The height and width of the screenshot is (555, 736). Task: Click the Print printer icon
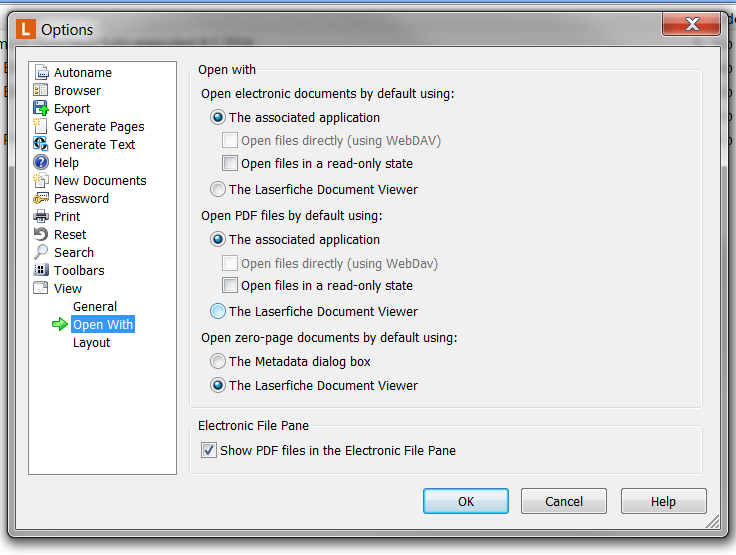tap(41, 216)
